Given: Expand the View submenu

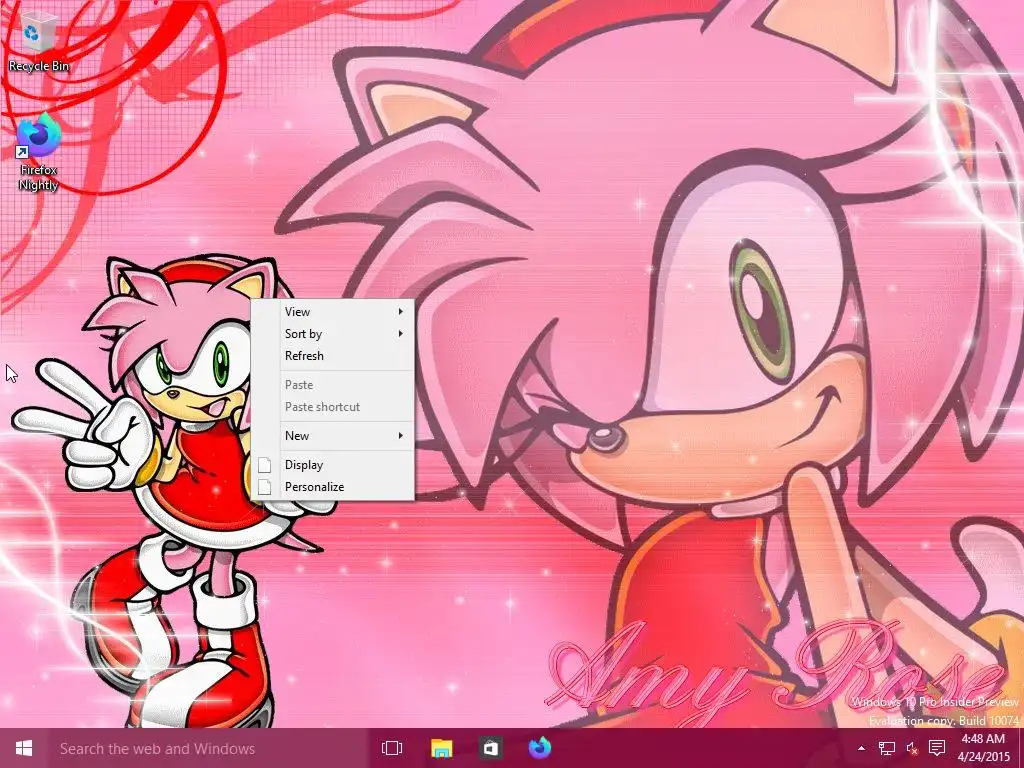Looking at the screenshot, I should pyautogui.click(x=333, y=312).
